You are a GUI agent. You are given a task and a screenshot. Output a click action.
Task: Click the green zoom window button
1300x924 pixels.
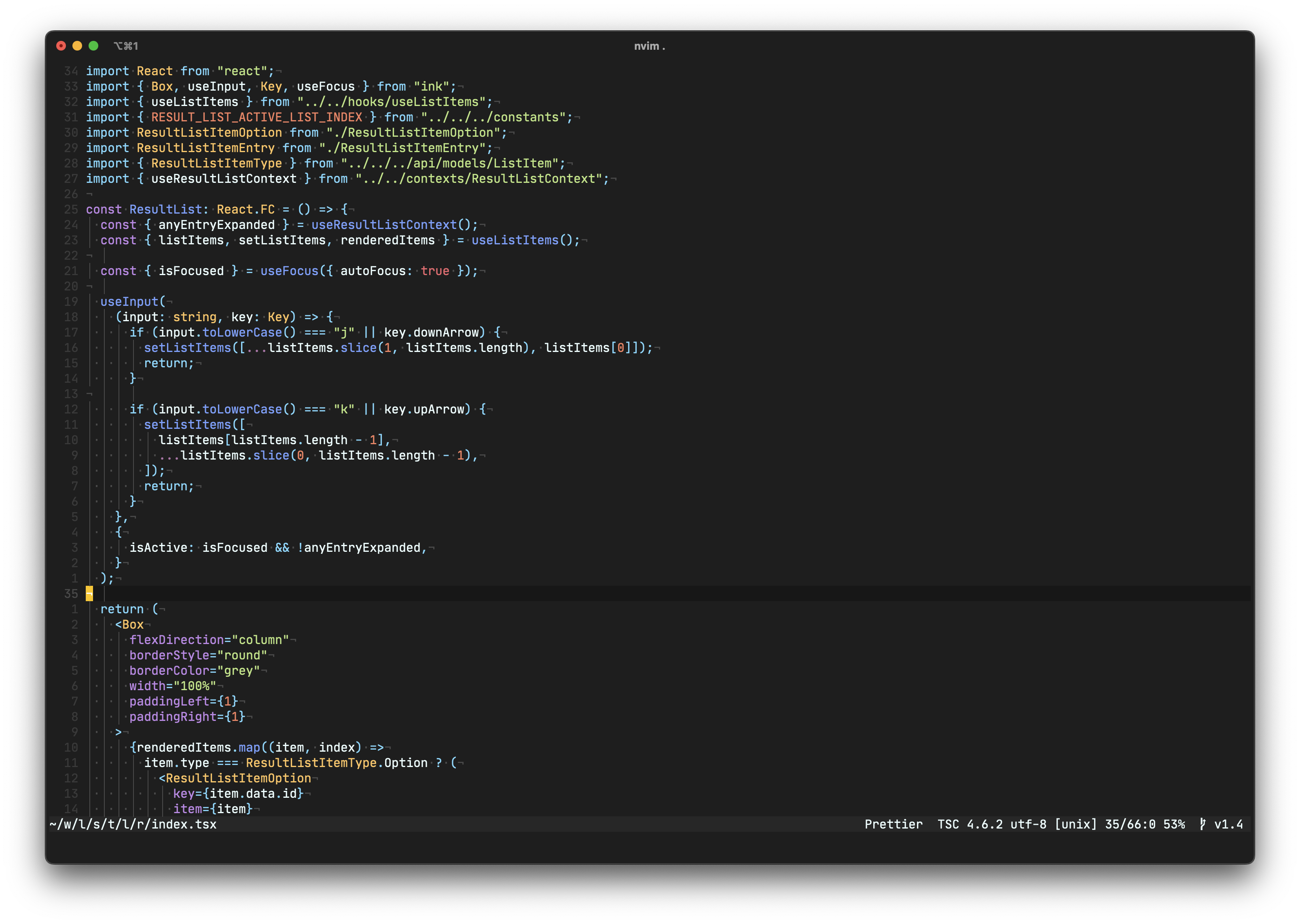pos(93,46)
